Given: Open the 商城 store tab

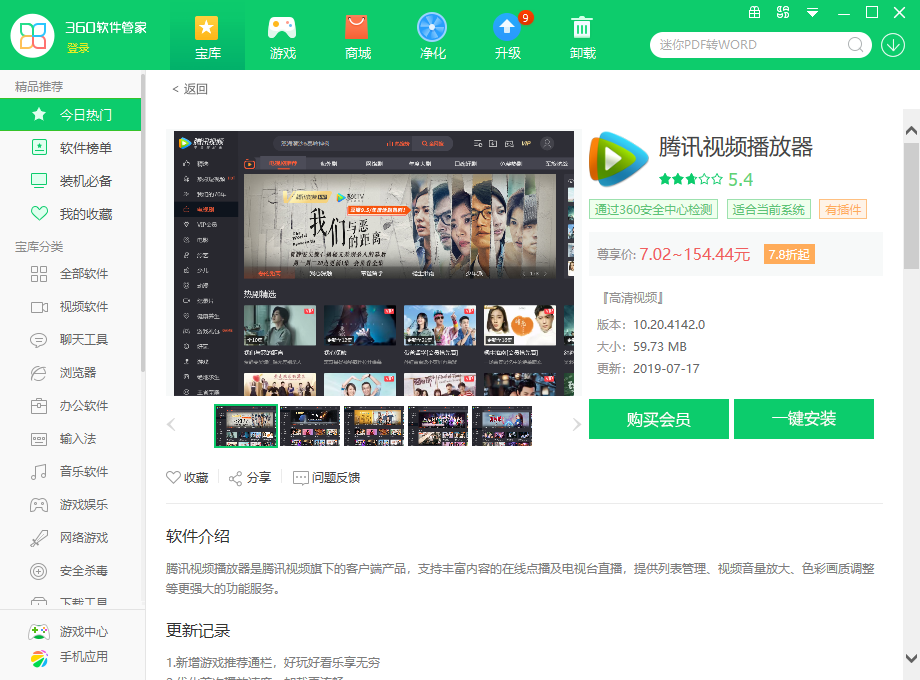Looking at the screenshot, I should coord(357,38).
